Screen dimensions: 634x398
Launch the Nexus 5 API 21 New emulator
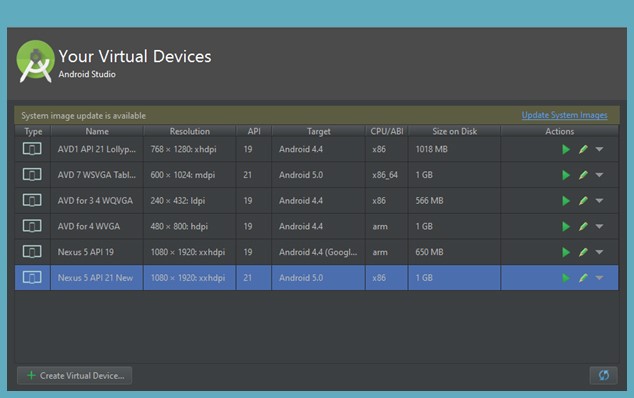tap(566, 278)
